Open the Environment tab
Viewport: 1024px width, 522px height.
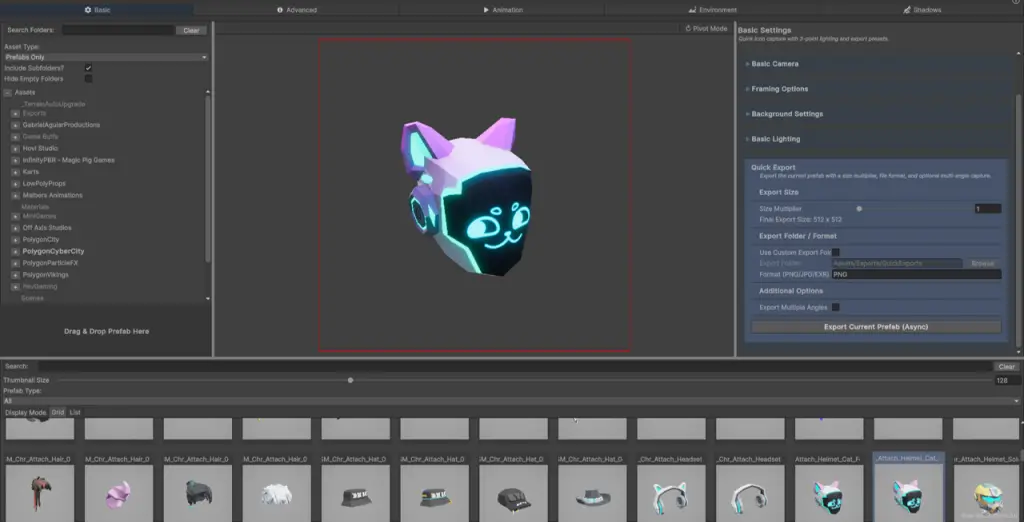click(x=713, y=10)
